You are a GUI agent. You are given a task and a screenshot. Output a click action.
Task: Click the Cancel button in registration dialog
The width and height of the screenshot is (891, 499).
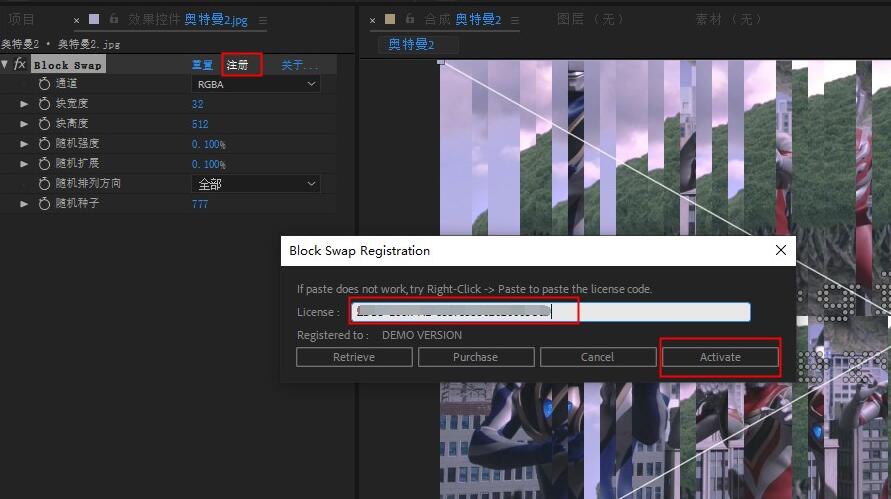[598, 357]
